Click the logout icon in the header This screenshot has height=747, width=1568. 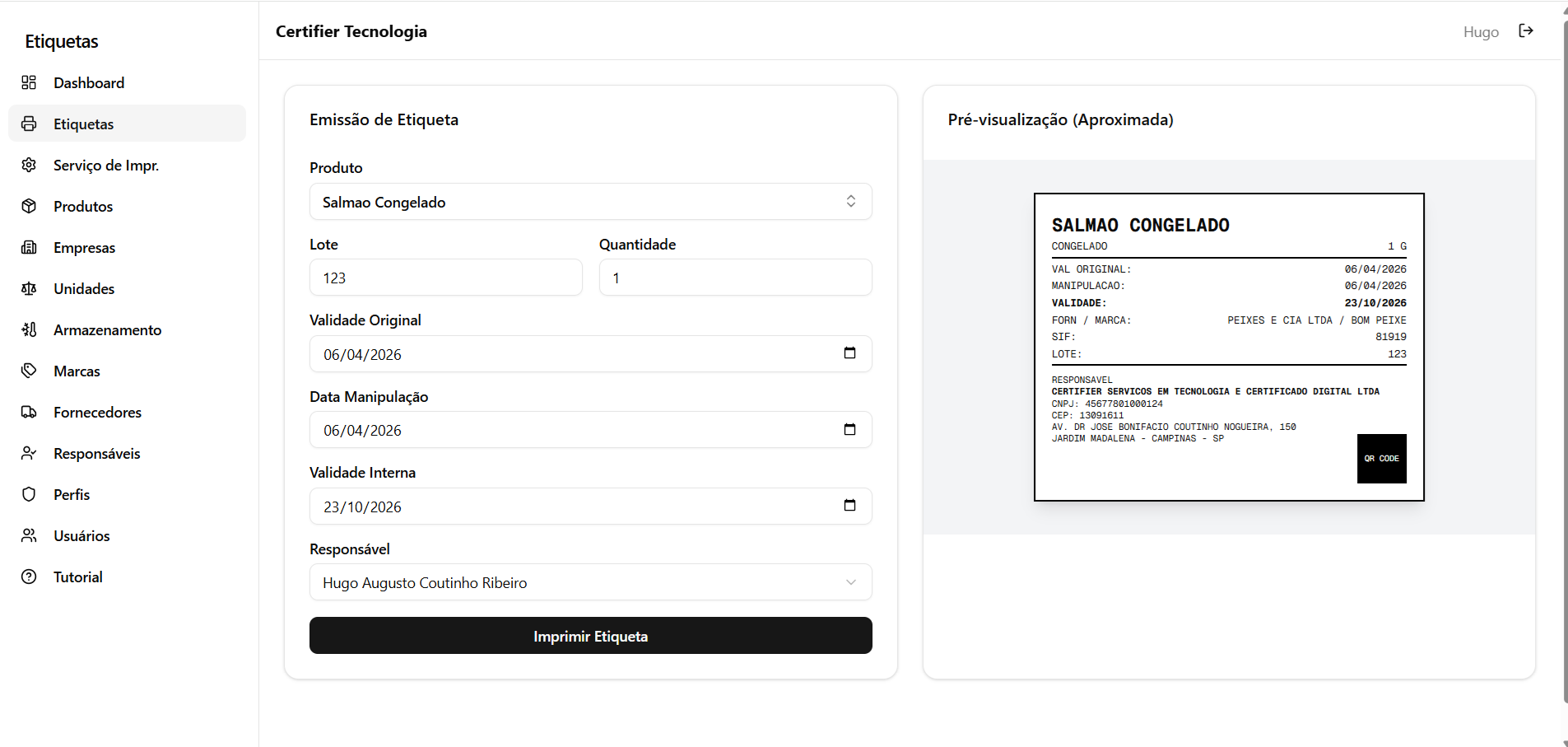1526,31
